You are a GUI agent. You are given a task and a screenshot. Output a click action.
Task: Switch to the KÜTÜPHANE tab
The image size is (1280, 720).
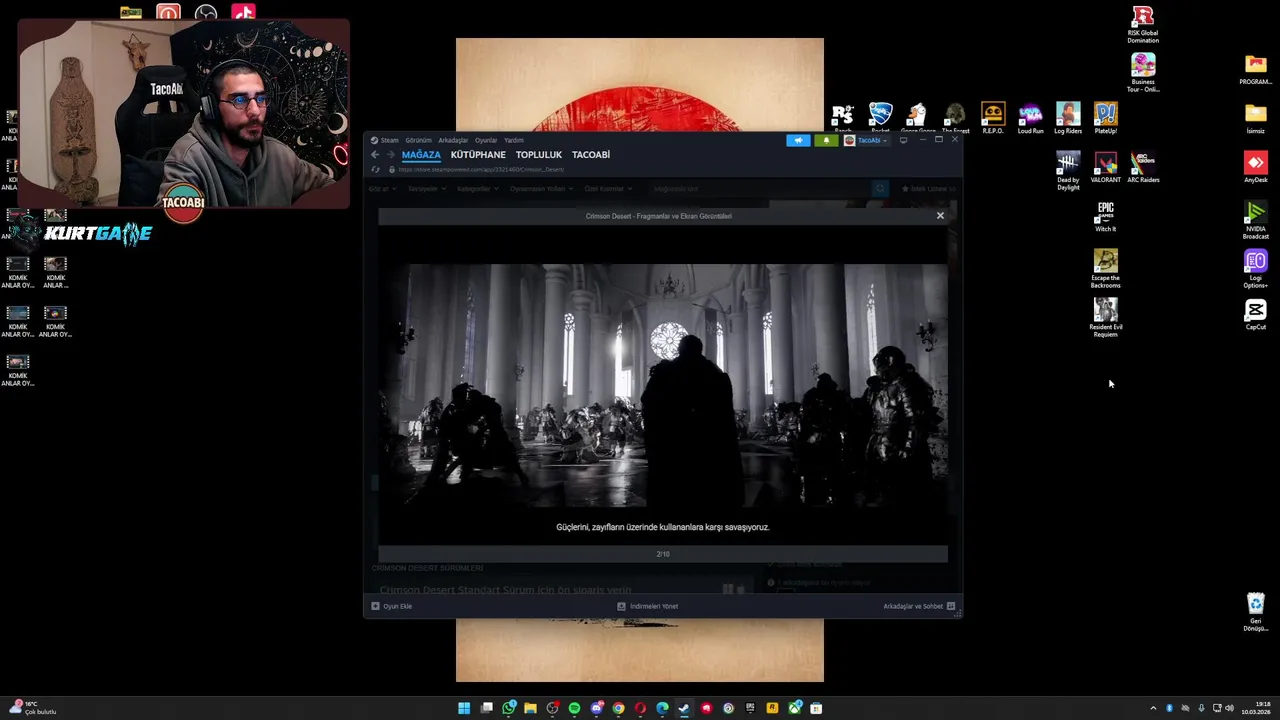(x=478, y=155)
